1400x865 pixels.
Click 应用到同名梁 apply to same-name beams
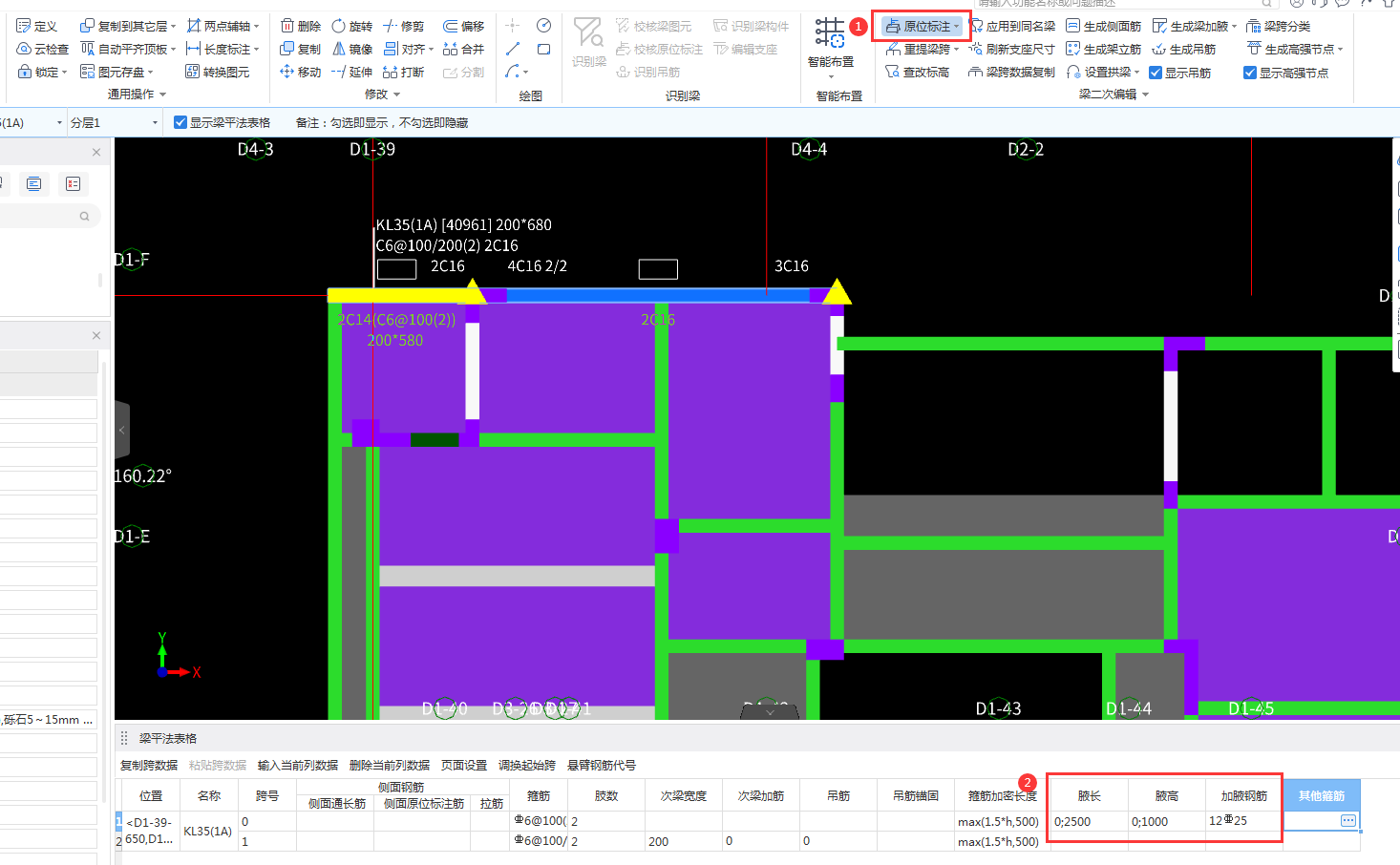[x=1012, y=26]
